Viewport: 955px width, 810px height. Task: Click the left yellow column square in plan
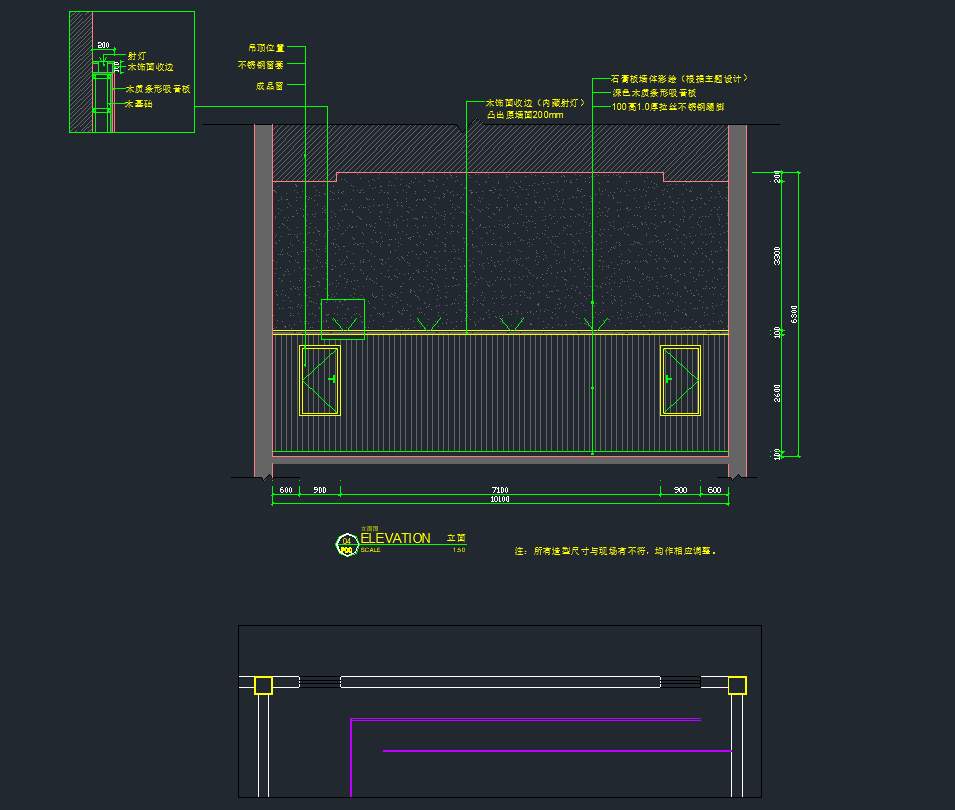[263, 685]
